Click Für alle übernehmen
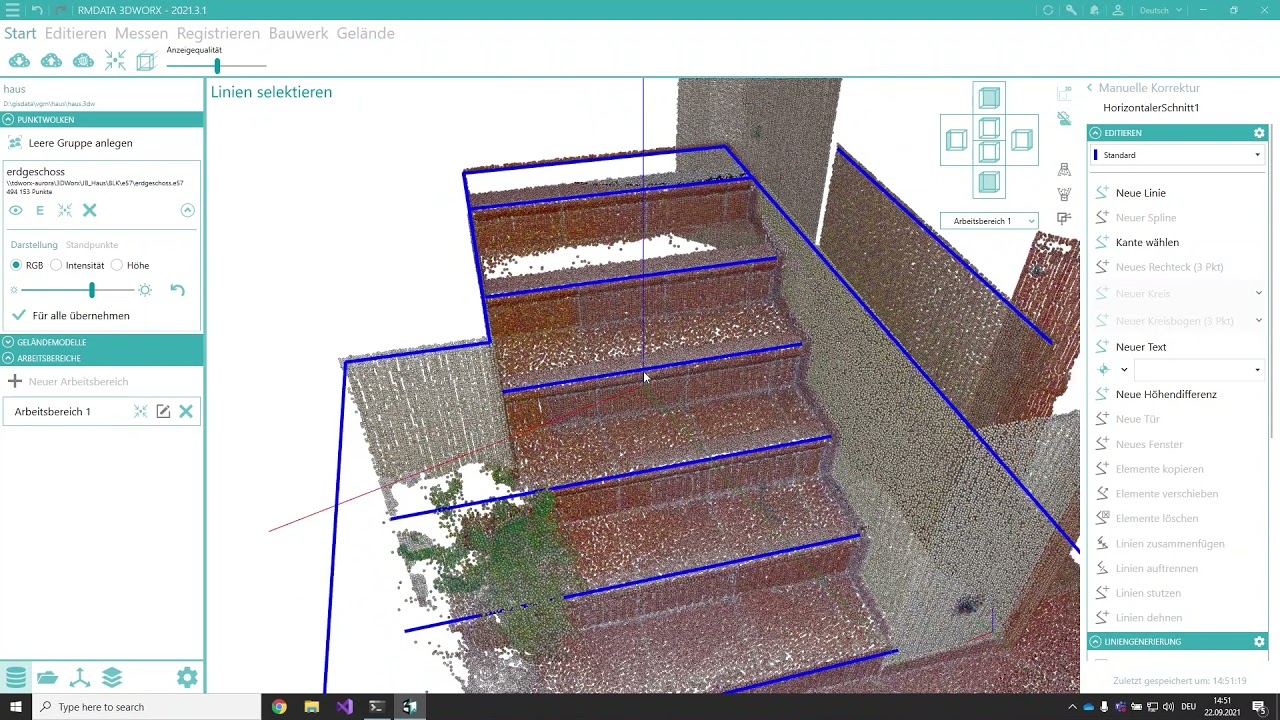 click(x=80, y=316)
